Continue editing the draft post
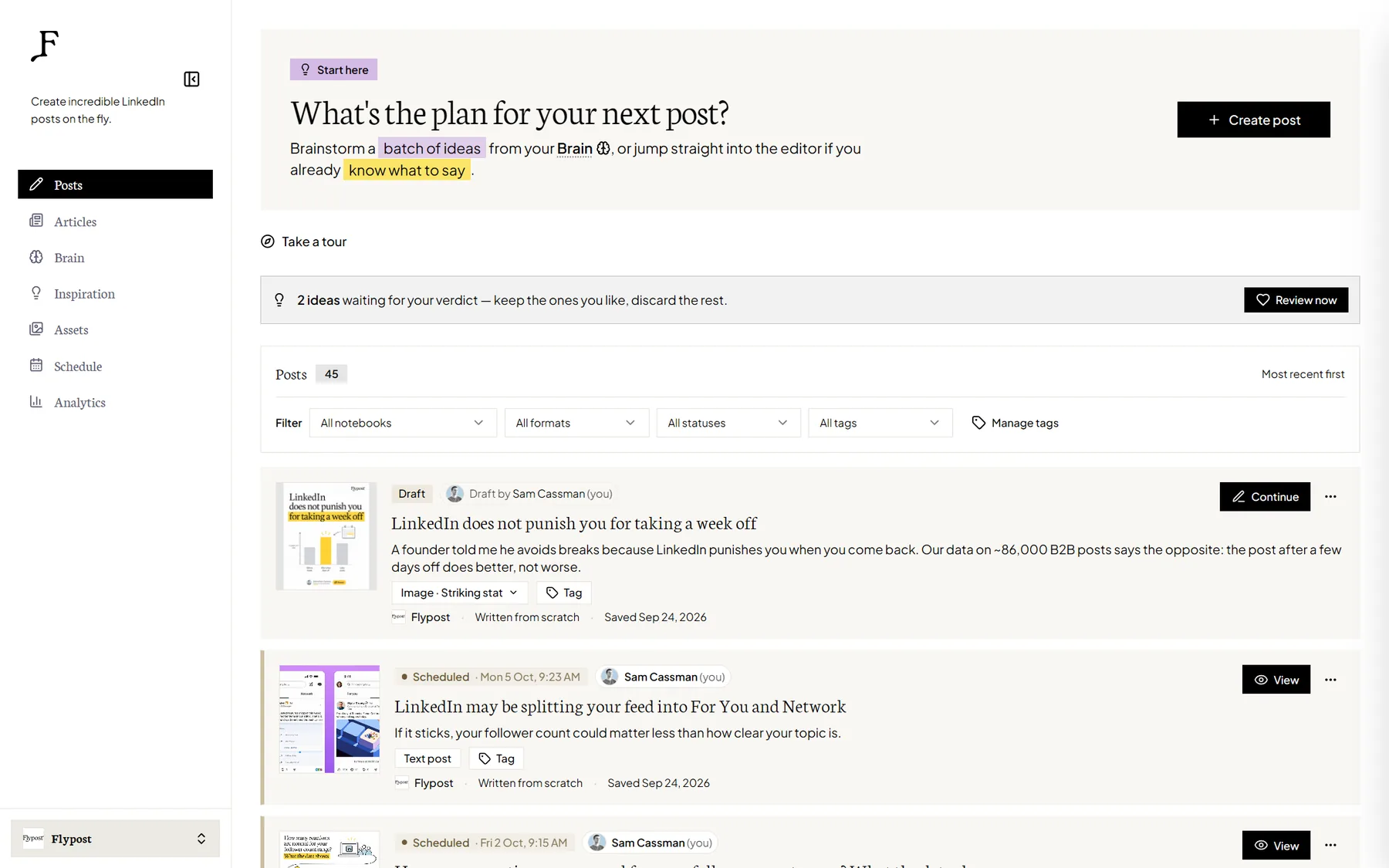The height and width of the screenshot is (868, 1389). (x=1265, y=497)
